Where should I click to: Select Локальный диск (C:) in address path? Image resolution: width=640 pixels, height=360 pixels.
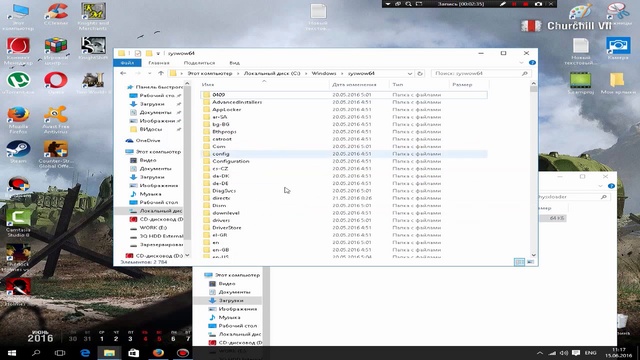pyautogui.click(x=272, y=73)
